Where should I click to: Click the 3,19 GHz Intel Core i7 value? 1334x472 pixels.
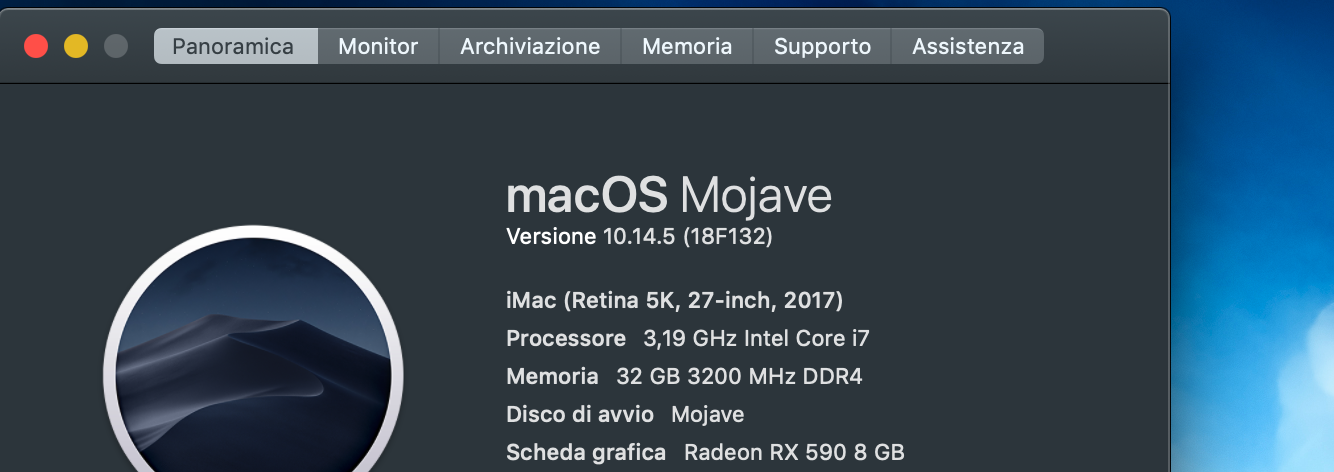pos(756,339)
